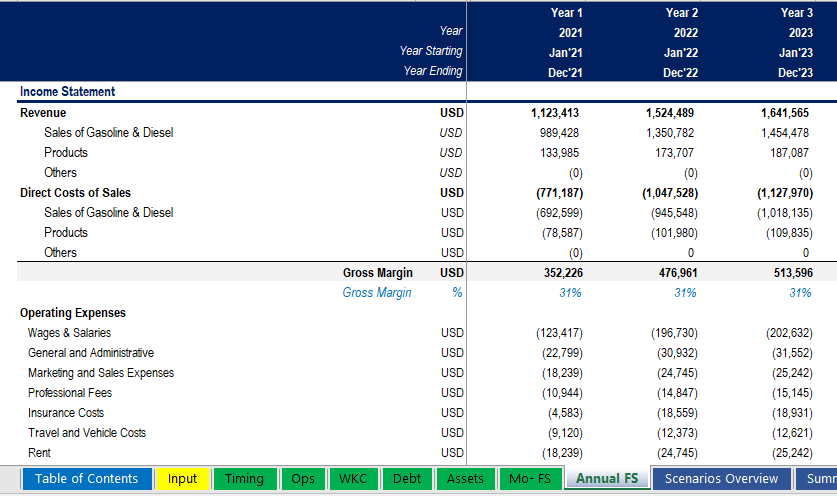
Task: Click cost cell (1,018,135)
Action: coord(785,212)
